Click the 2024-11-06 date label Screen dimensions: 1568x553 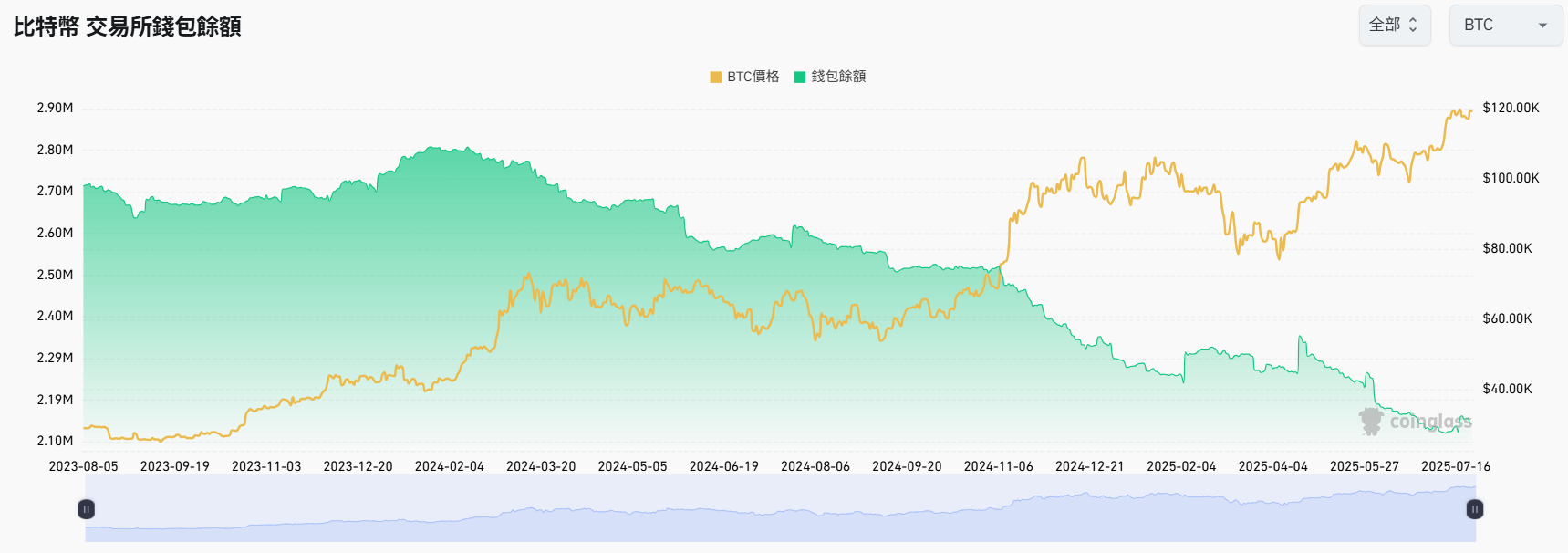coord(999,466)
